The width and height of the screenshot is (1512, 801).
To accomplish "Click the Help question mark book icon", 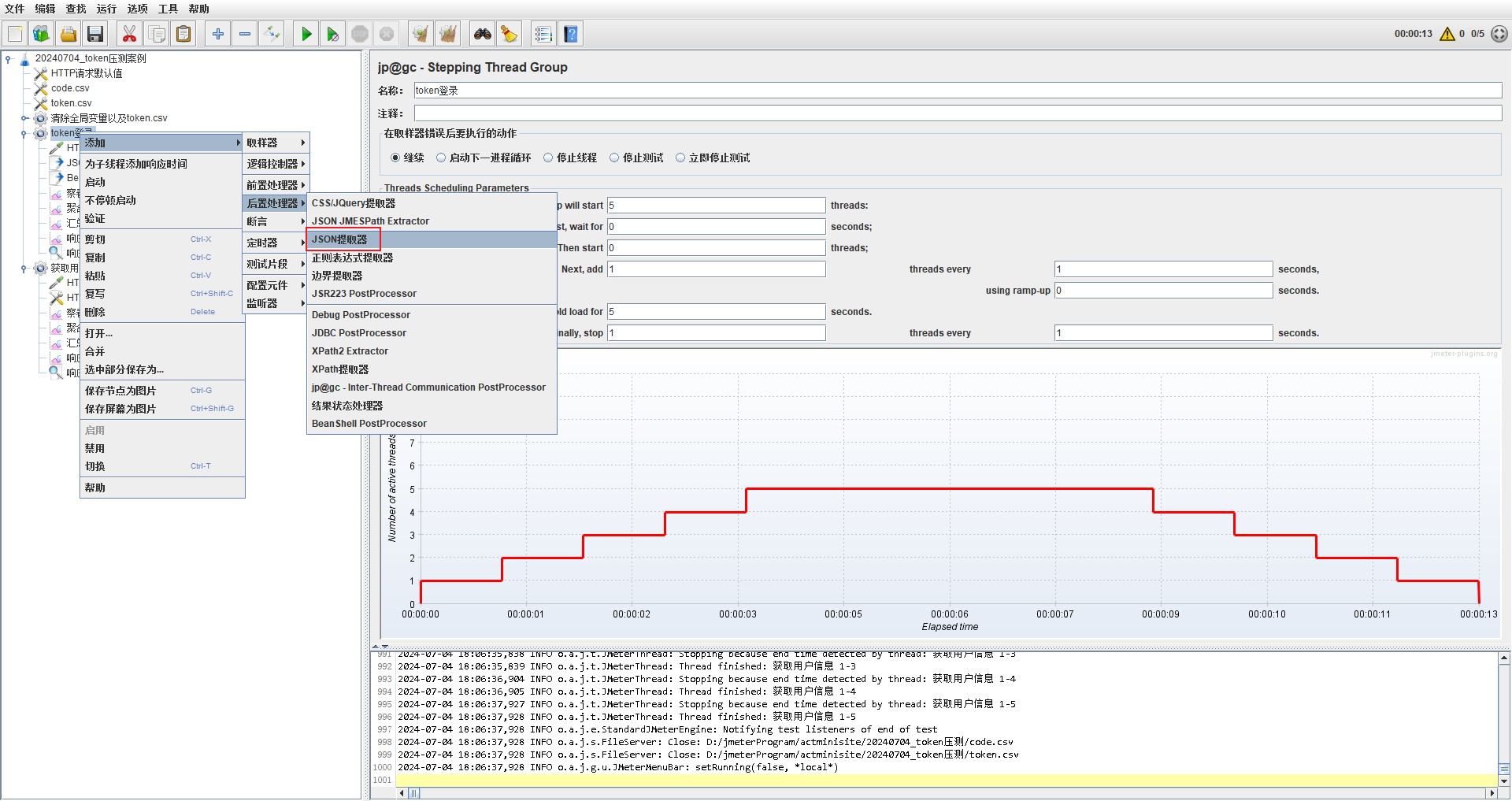I will click(x=571, y=34).
